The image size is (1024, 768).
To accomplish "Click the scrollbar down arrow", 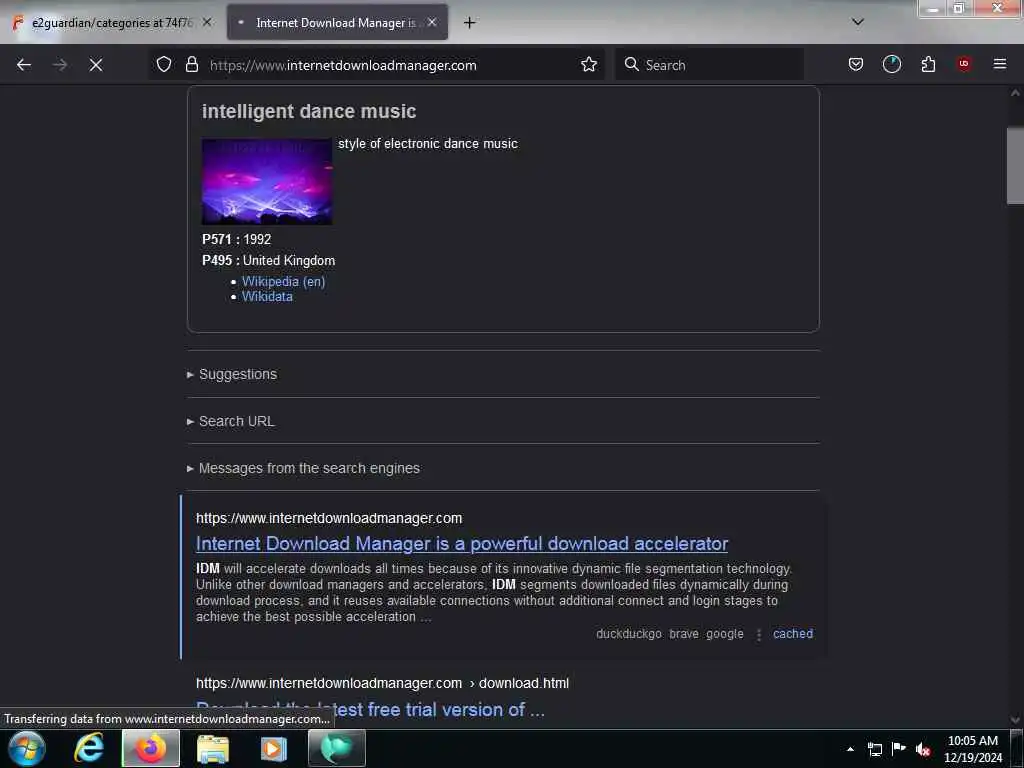I will pyautogui.click(x=1015, y=720).
